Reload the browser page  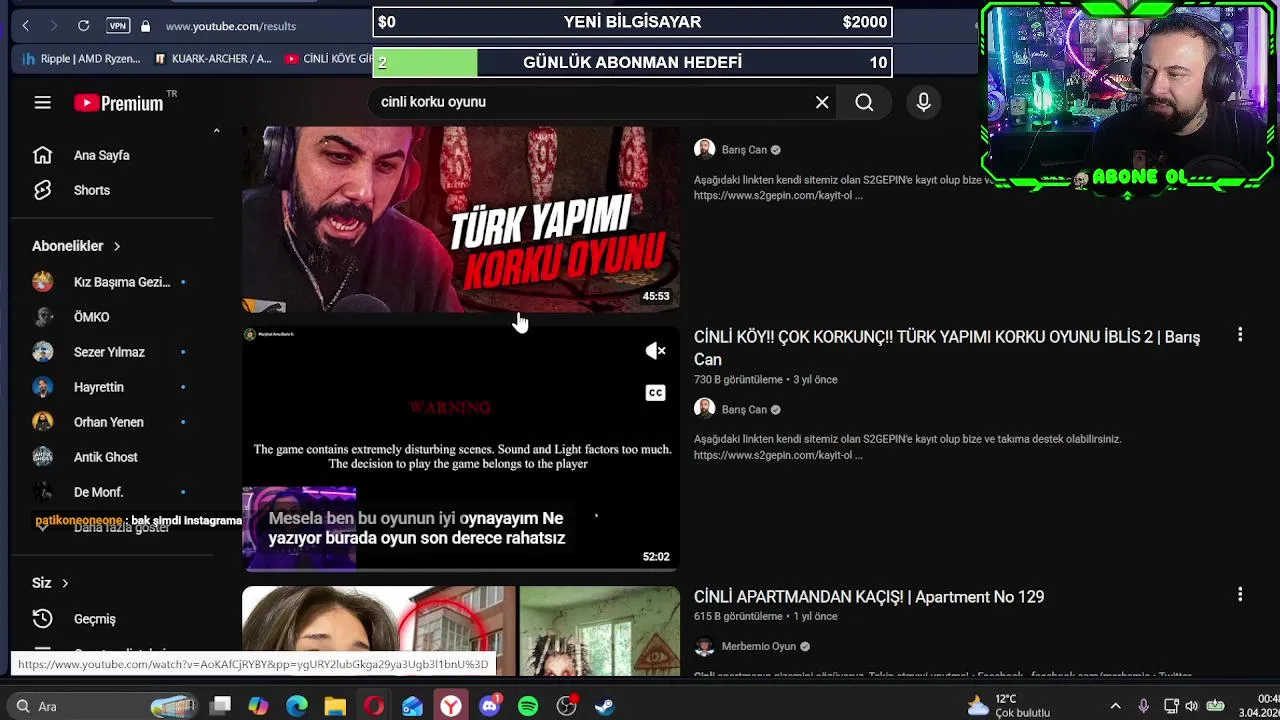(84, 26)
